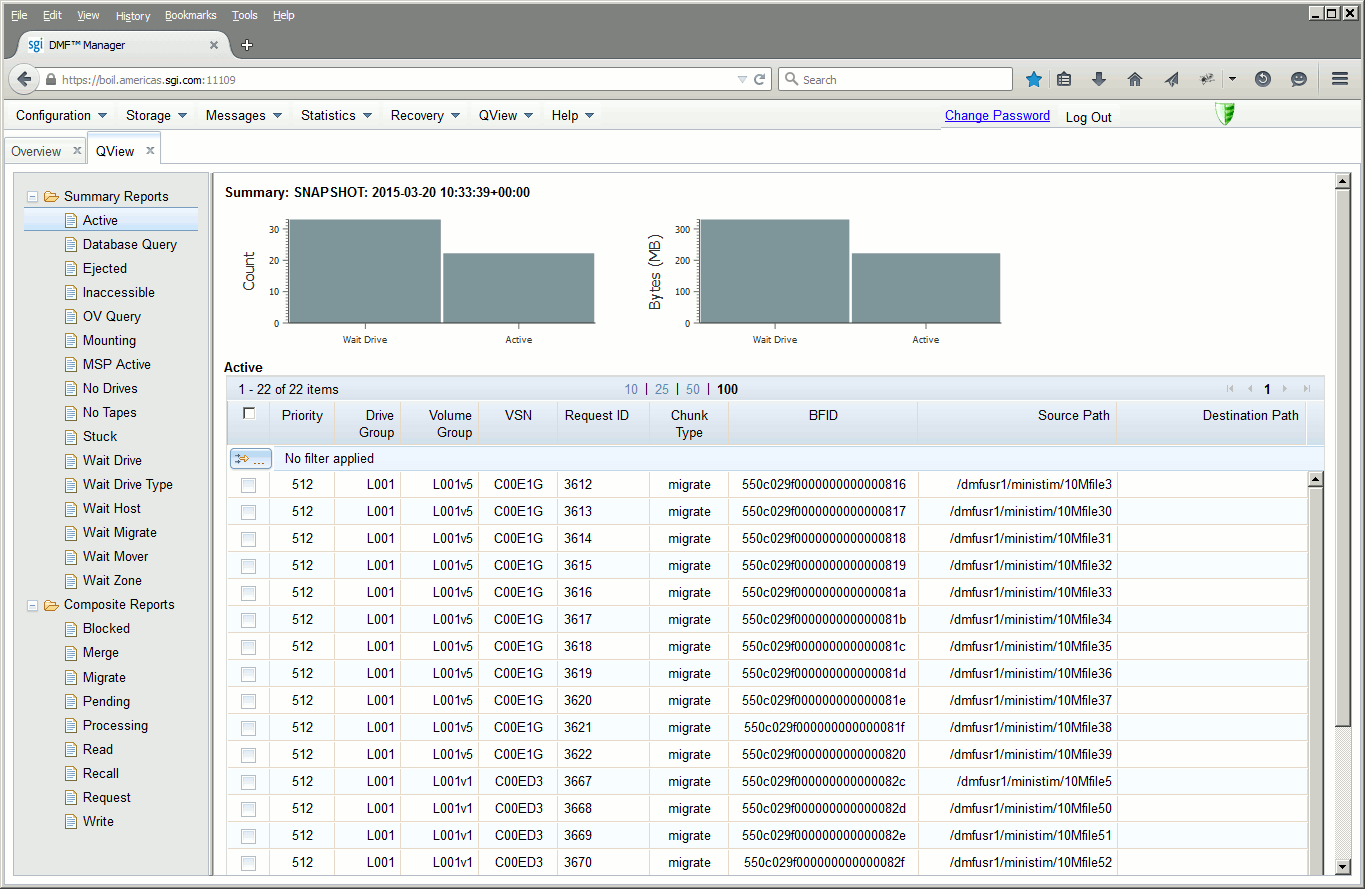Open the Wait Drive summary report
1365x889 pixels.
(x=112, y=460)
